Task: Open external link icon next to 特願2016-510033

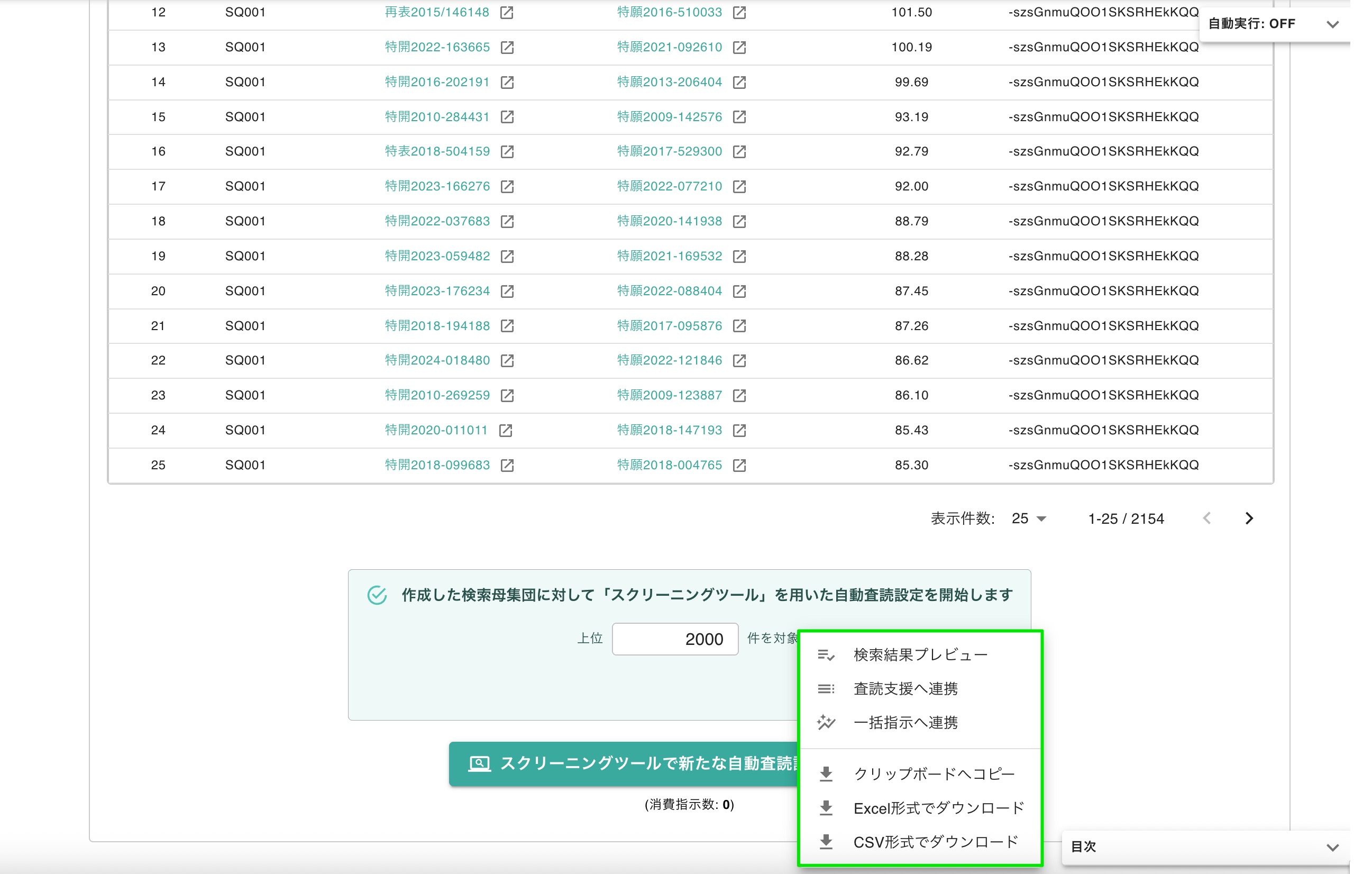Action: pyautogui.click(x=739, y=13)
